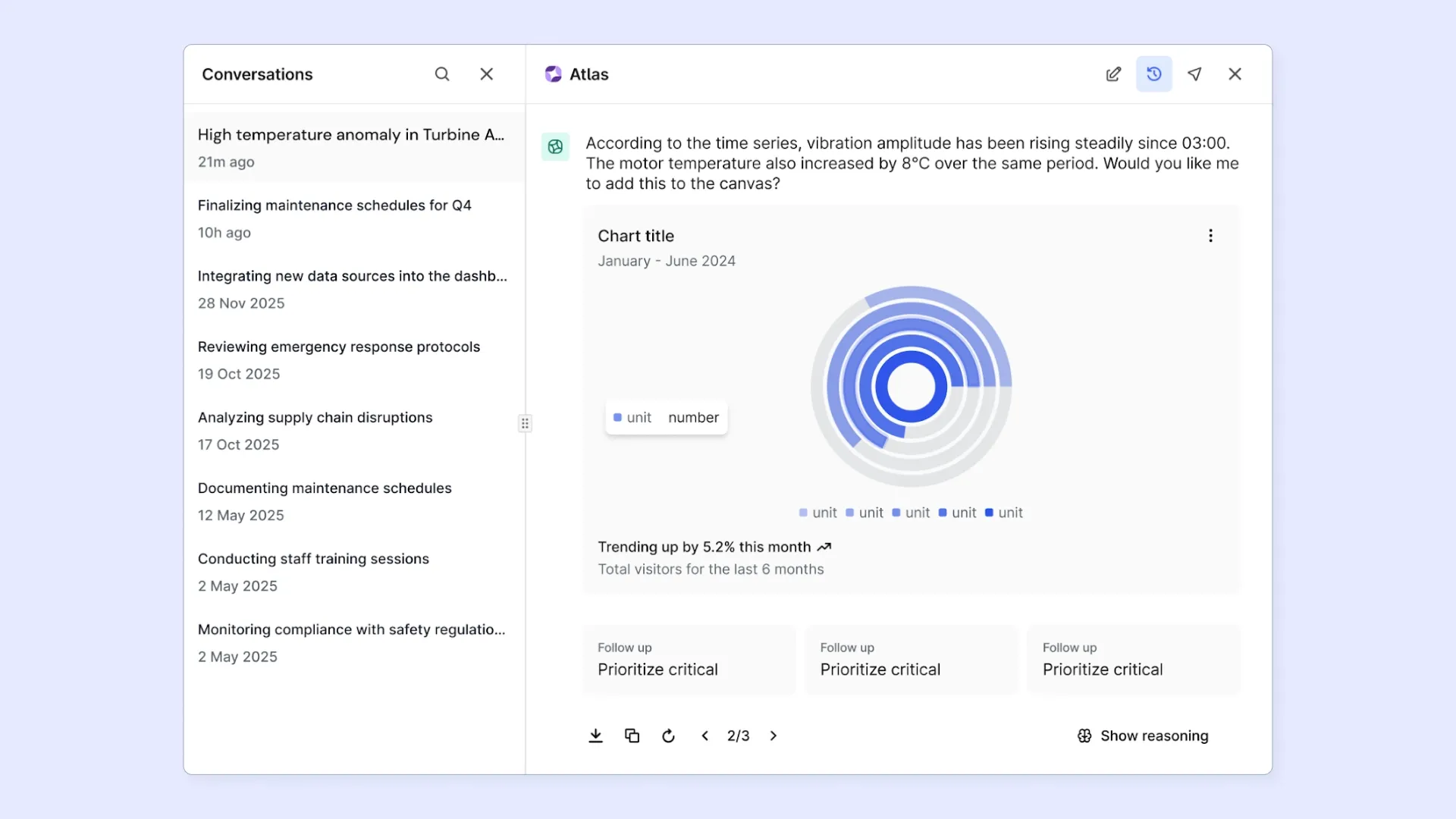Close the Atlas chat panel
1456x819 pixels.
click(x=1235, y=74)
